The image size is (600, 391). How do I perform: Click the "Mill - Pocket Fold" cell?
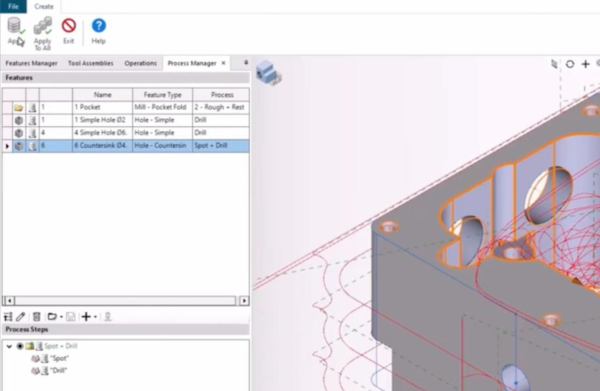pyautogui.click(x=163, y=107)
